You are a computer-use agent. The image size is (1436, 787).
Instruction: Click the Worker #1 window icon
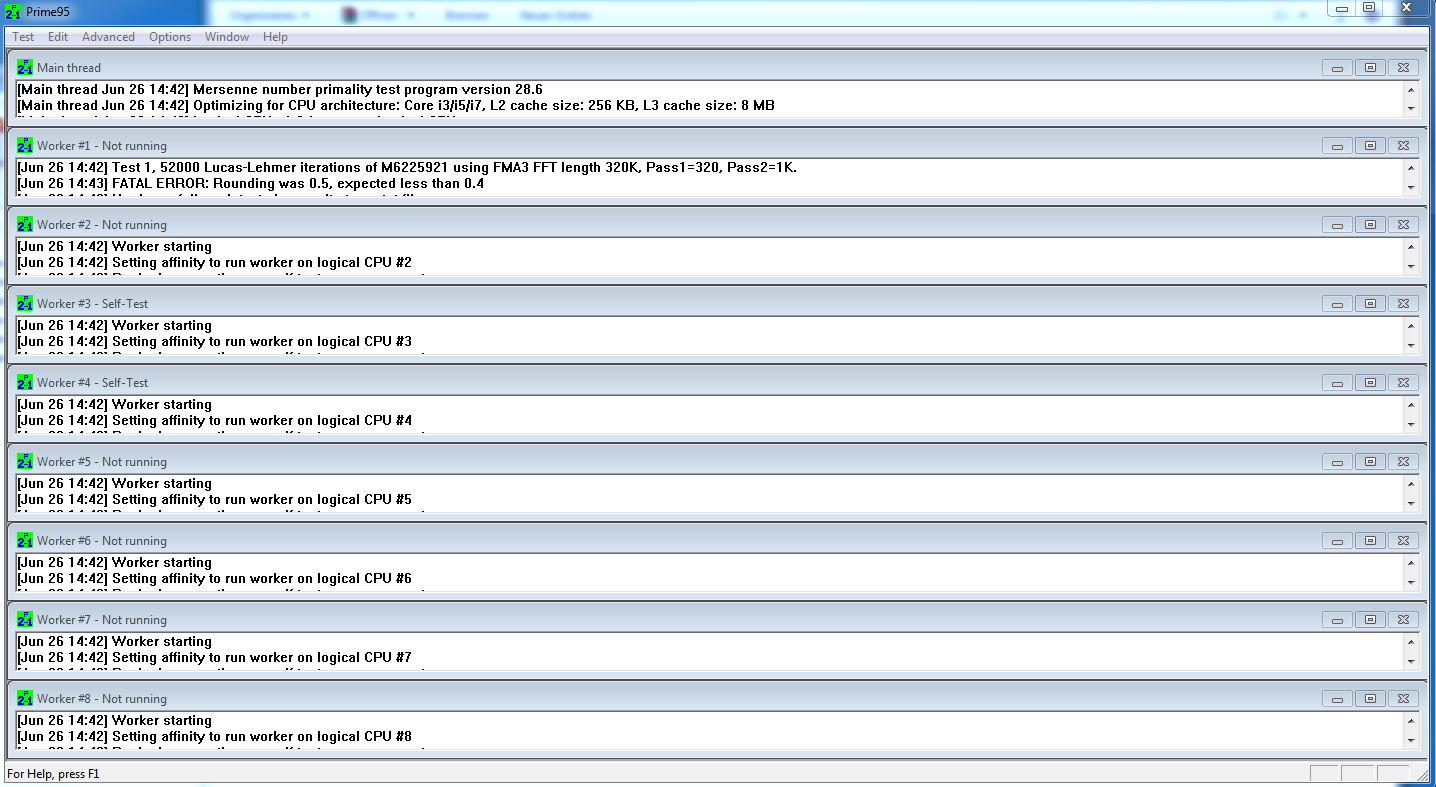point(25,145)
